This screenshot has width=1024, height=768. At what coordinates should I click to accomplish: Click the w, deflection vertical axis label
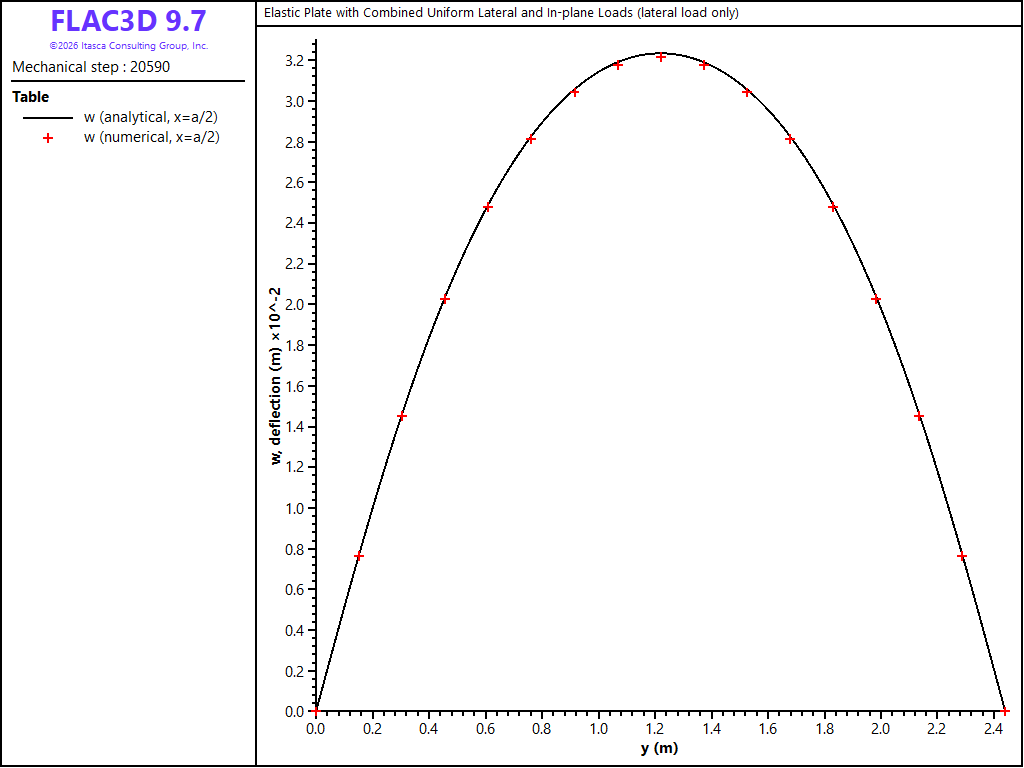click(276, 376)
